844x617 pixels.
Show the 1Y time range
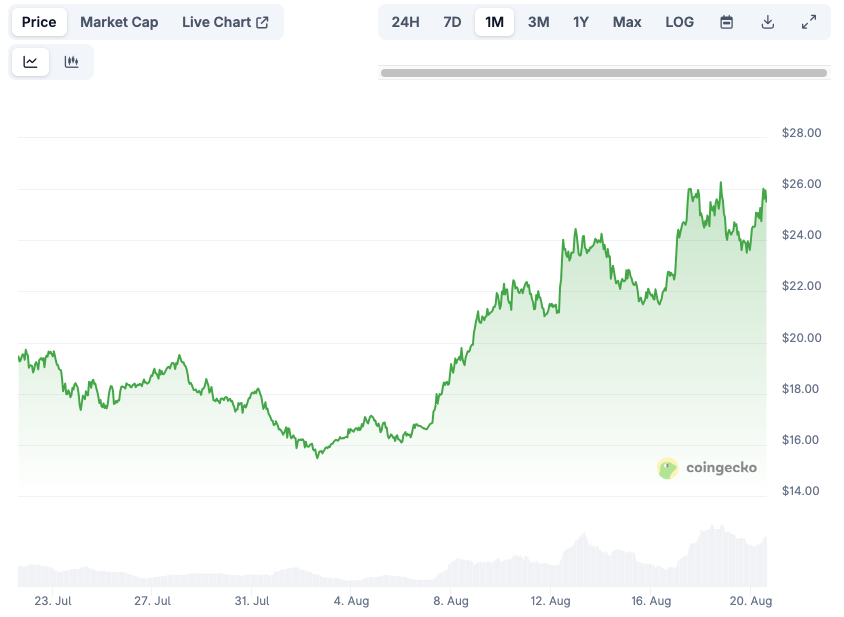click(x=581, y=22)
